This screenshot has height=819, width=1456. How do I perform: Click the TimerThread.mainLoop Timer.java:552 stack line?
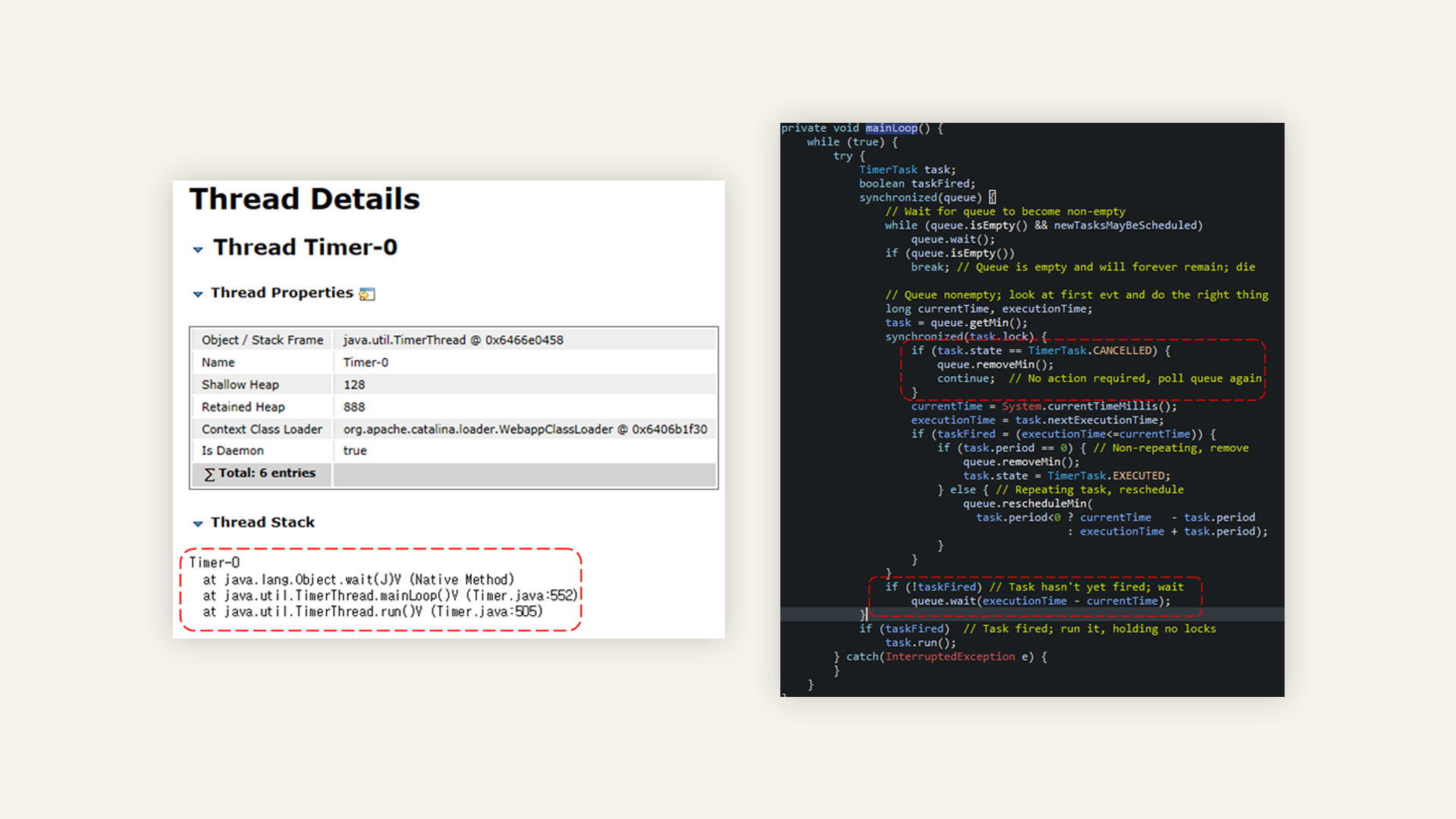pos(390,595)
